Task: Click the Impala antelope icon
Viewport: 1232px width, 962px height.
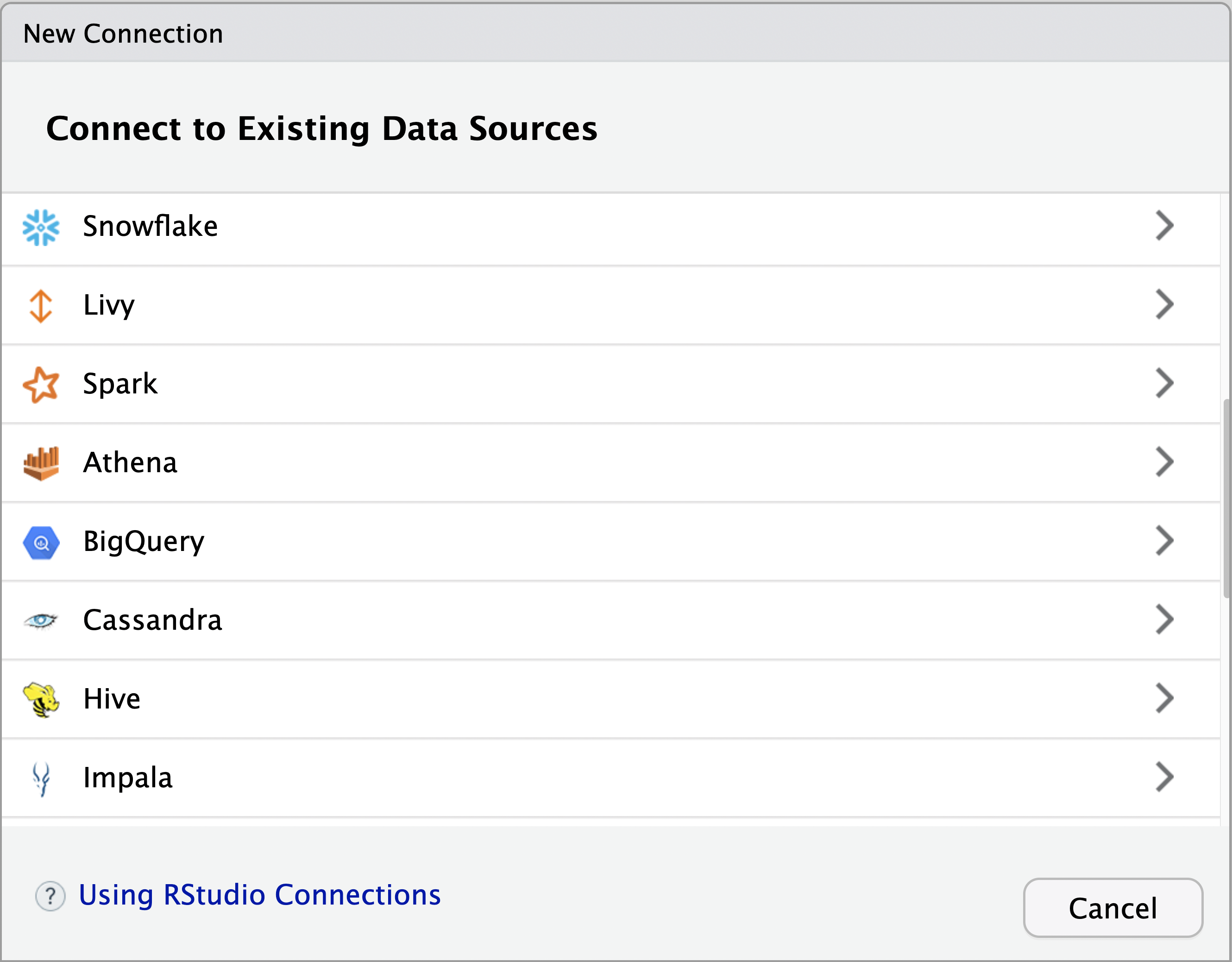Action: 41,779
